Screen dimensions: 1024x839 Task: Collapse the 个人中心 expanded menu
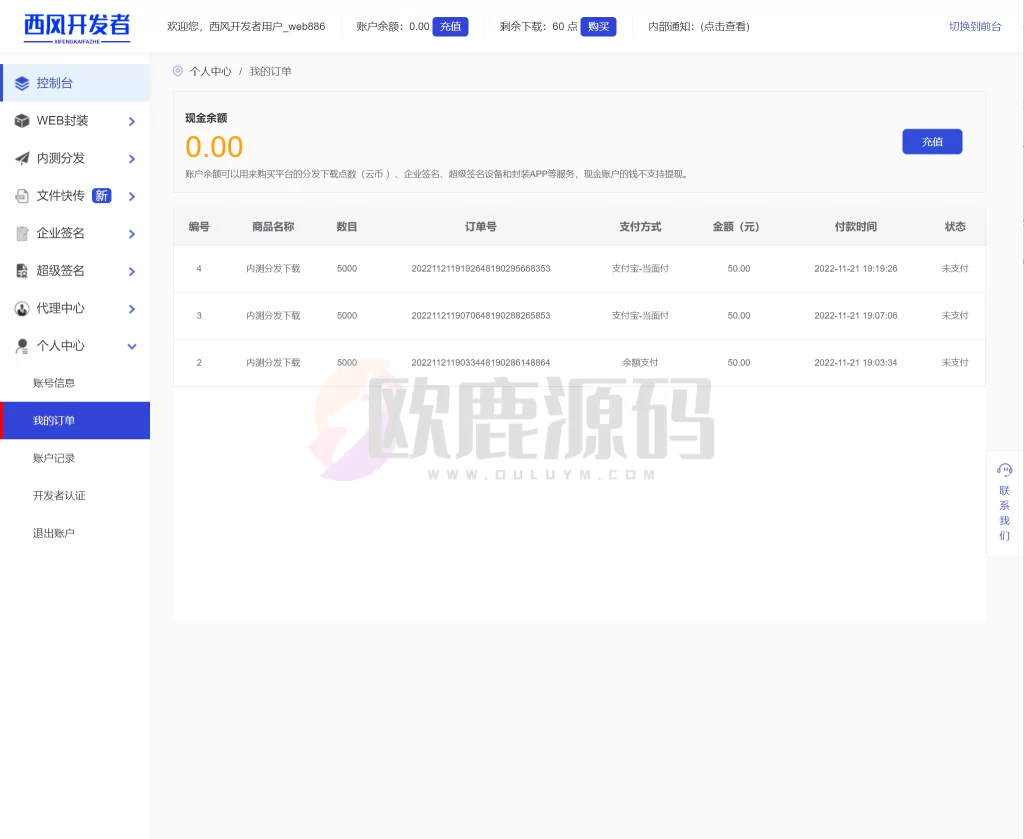click(130, 345)
